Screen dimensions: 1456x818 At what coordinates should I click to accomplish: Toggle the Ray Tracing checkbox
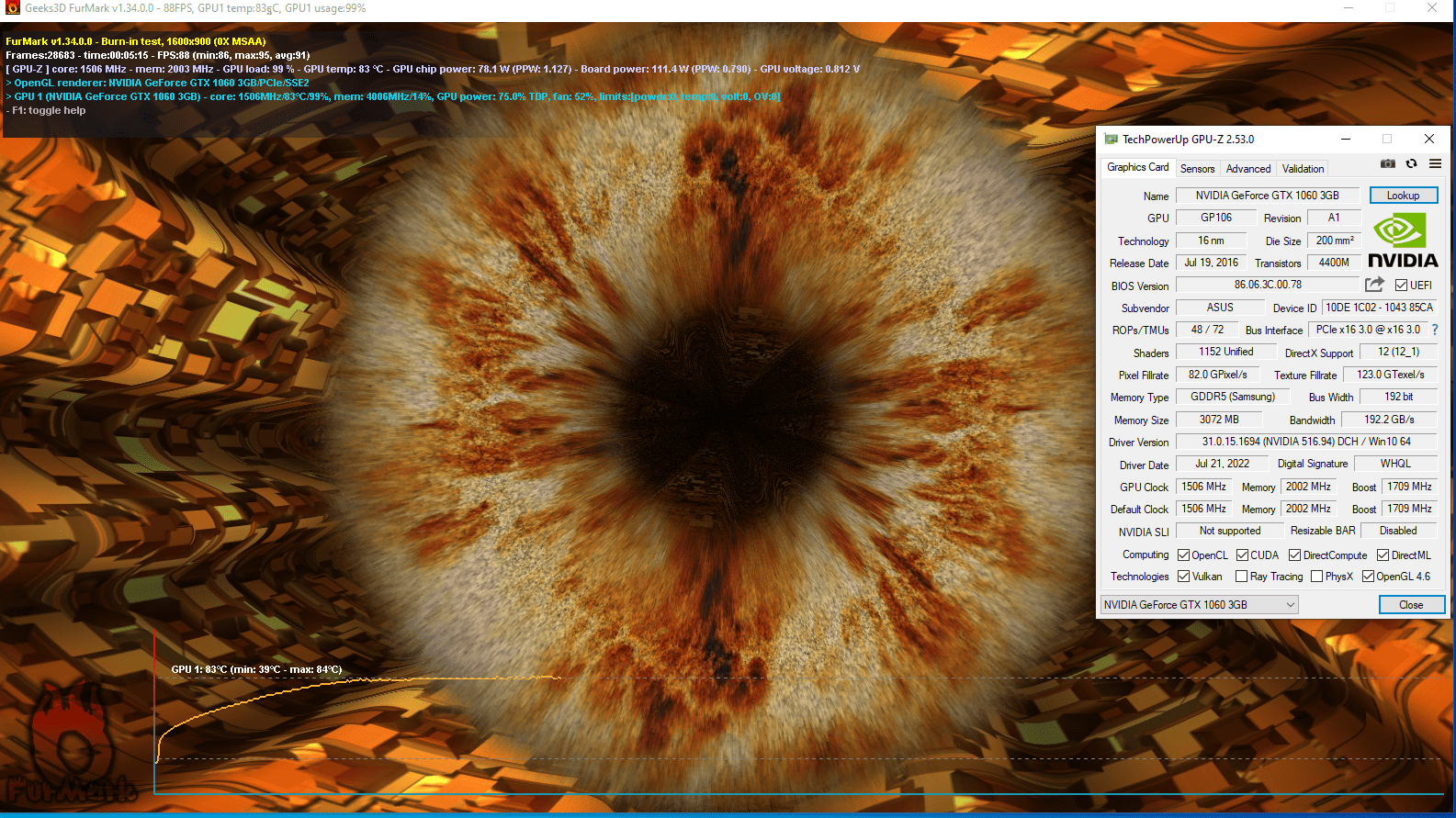click(1241, 577)
